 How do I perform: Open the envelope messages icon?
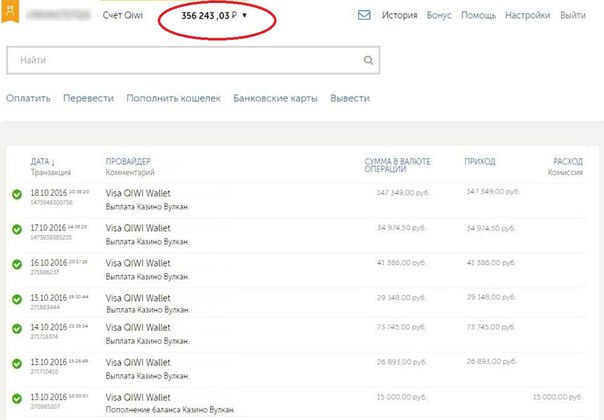point(364,15)
